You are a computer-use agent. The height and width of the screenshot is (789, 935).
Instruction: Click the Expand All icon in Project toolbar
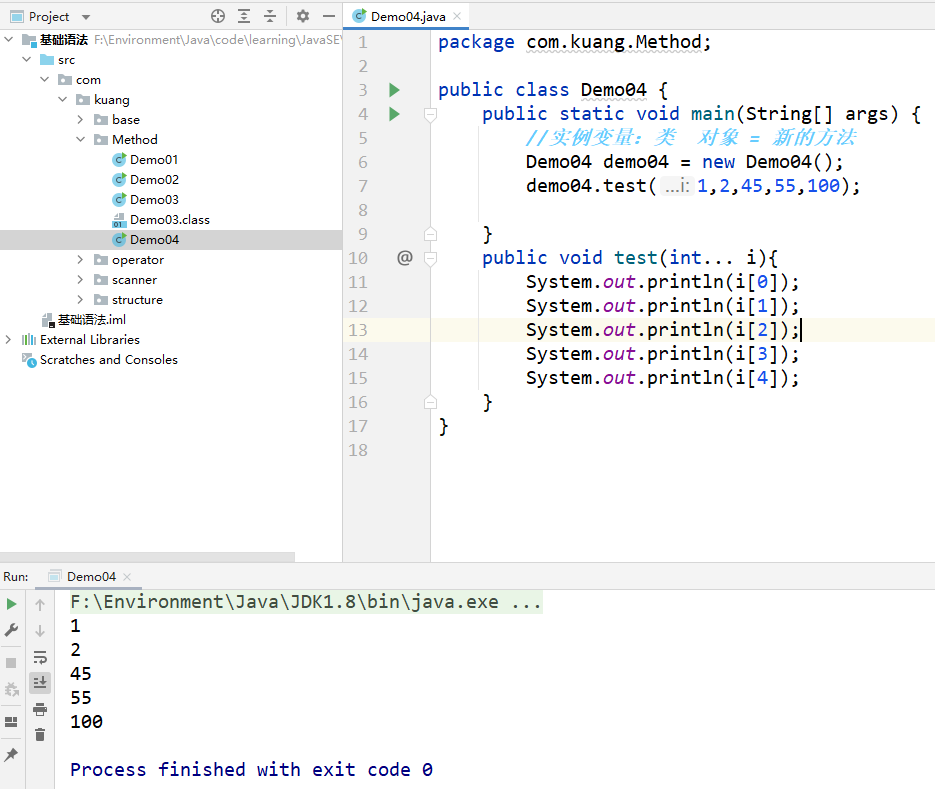244,16
